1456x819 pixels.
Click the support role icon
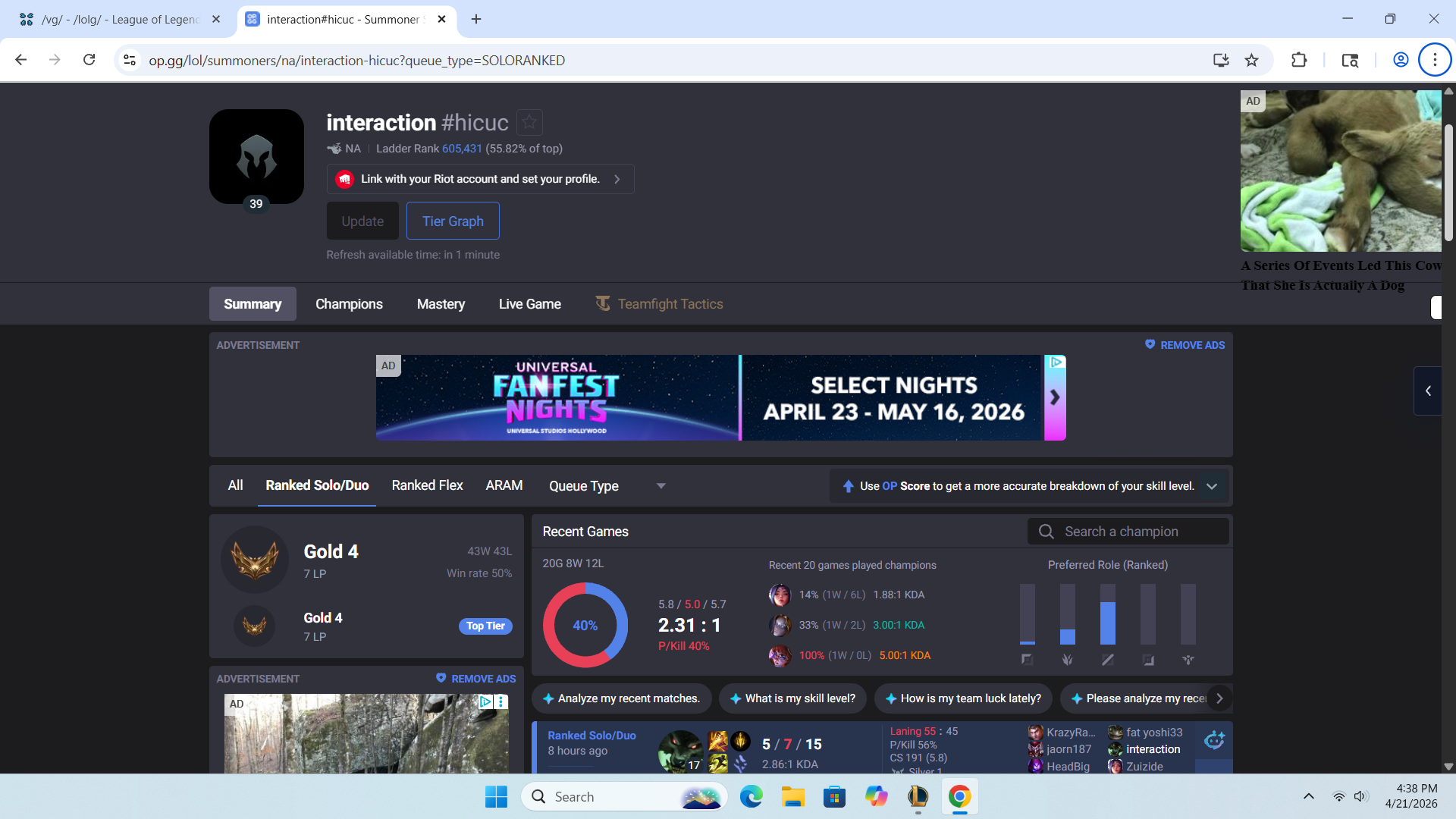pyautogui.click(x=1188, y=660)
